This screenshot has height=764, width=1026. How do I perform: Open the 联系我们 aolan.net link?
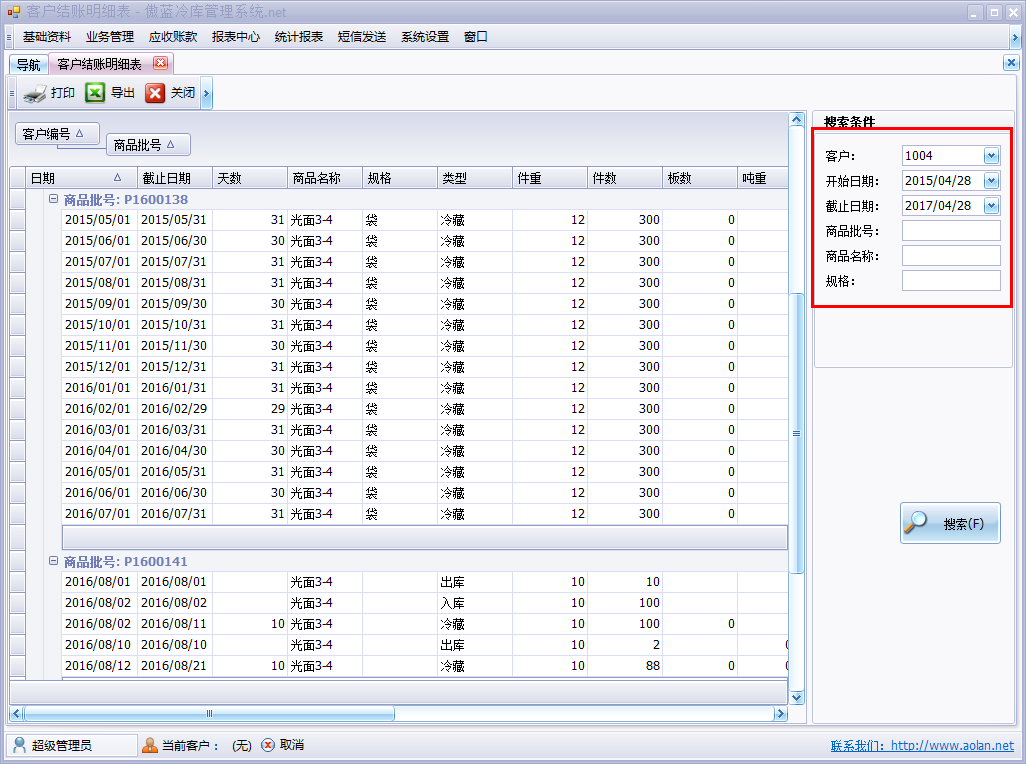921,746
